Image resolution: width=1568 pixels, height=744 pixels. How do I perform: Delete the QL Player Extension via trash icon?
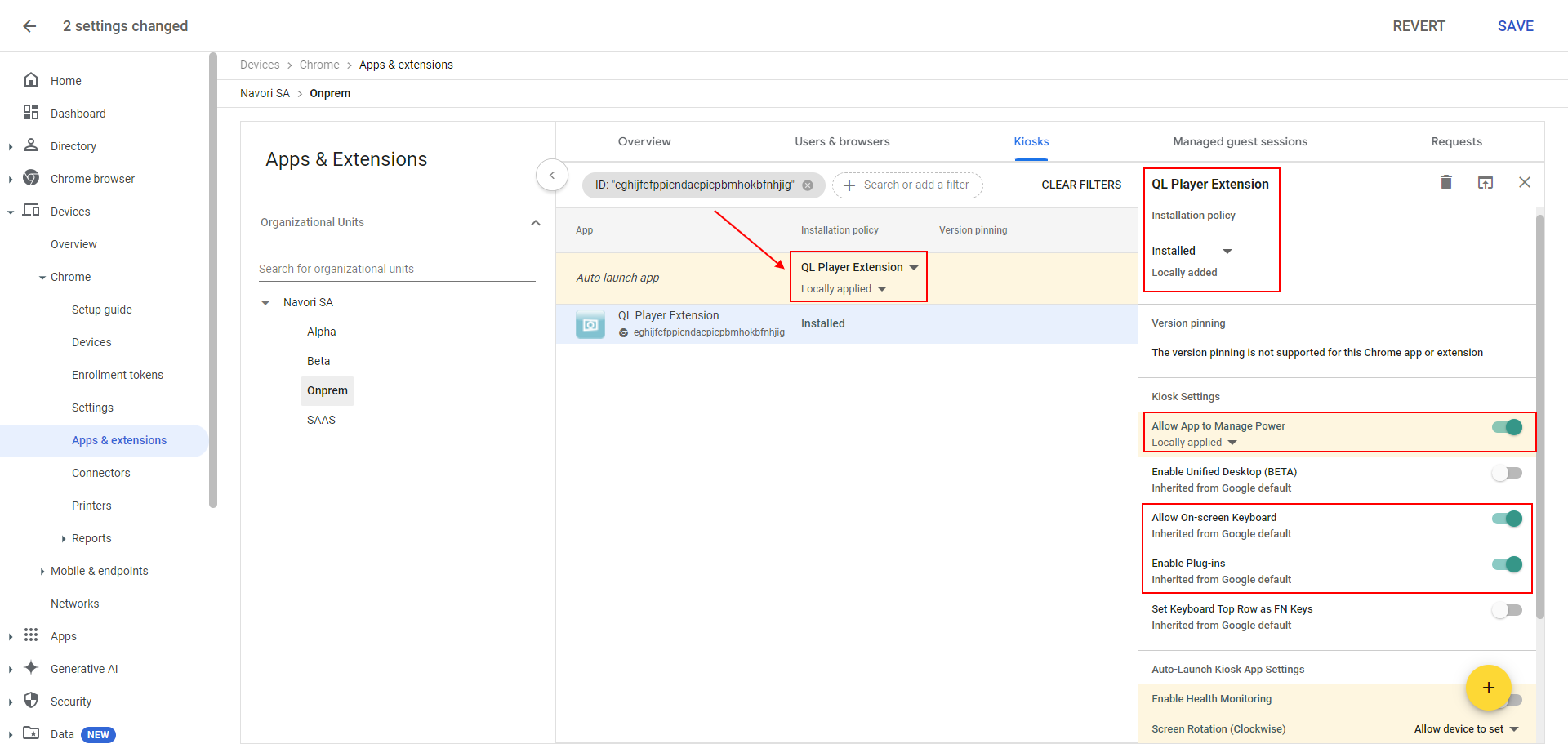tap(1446, 182)
